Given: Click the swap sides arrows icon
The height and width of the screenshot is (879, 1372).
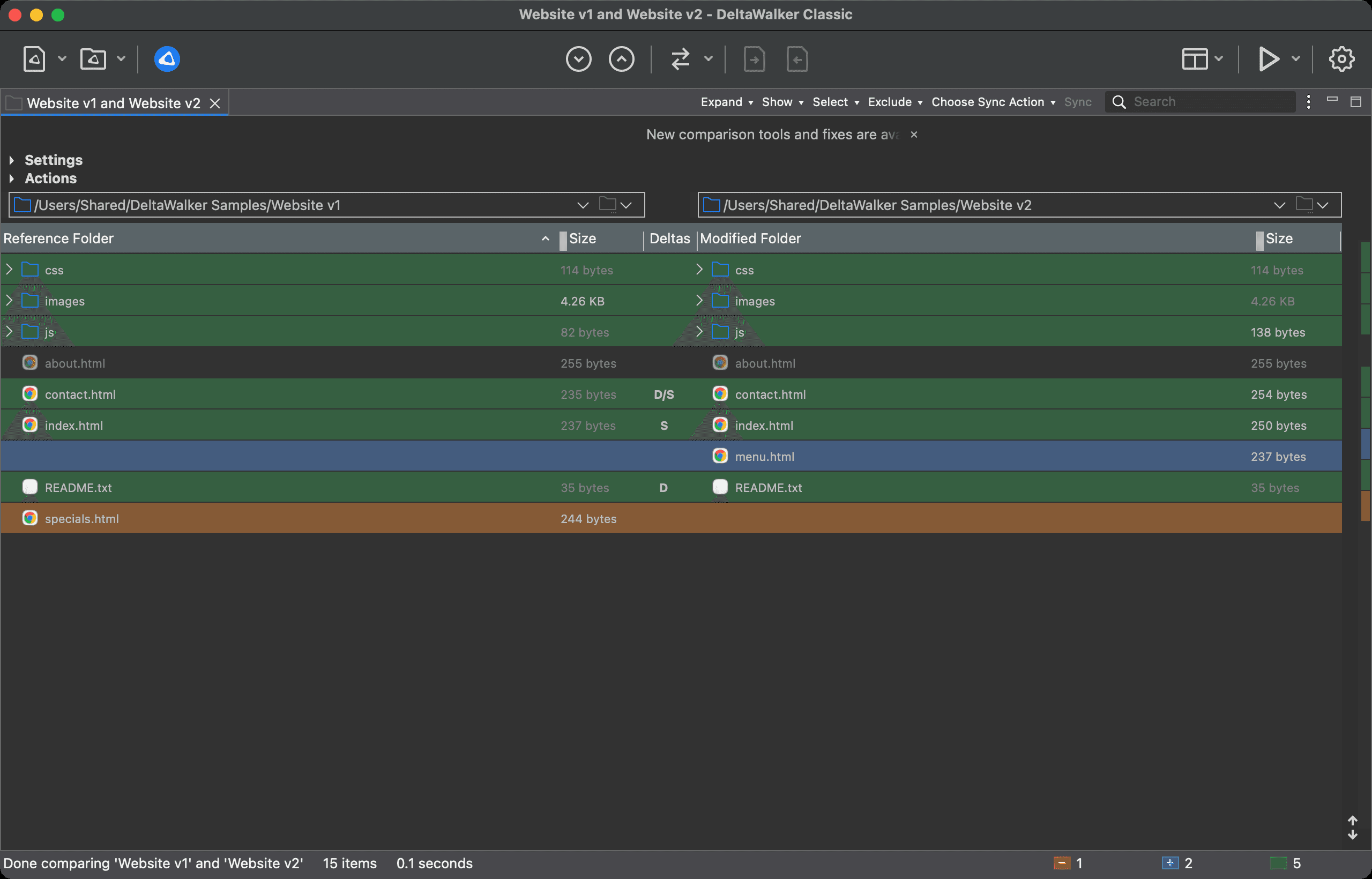Looking at the screenshot, I should click(680, 59).
